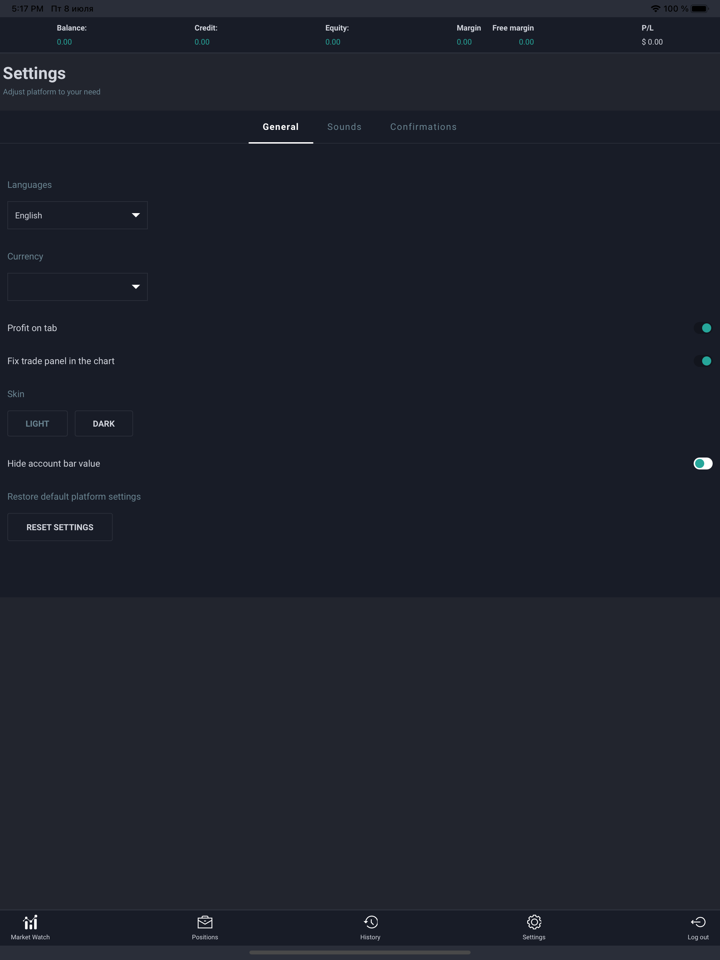Screen dimensions: 720x960
Task: Toggle Fix trade panel in the chart
Action: click(705, 361)
